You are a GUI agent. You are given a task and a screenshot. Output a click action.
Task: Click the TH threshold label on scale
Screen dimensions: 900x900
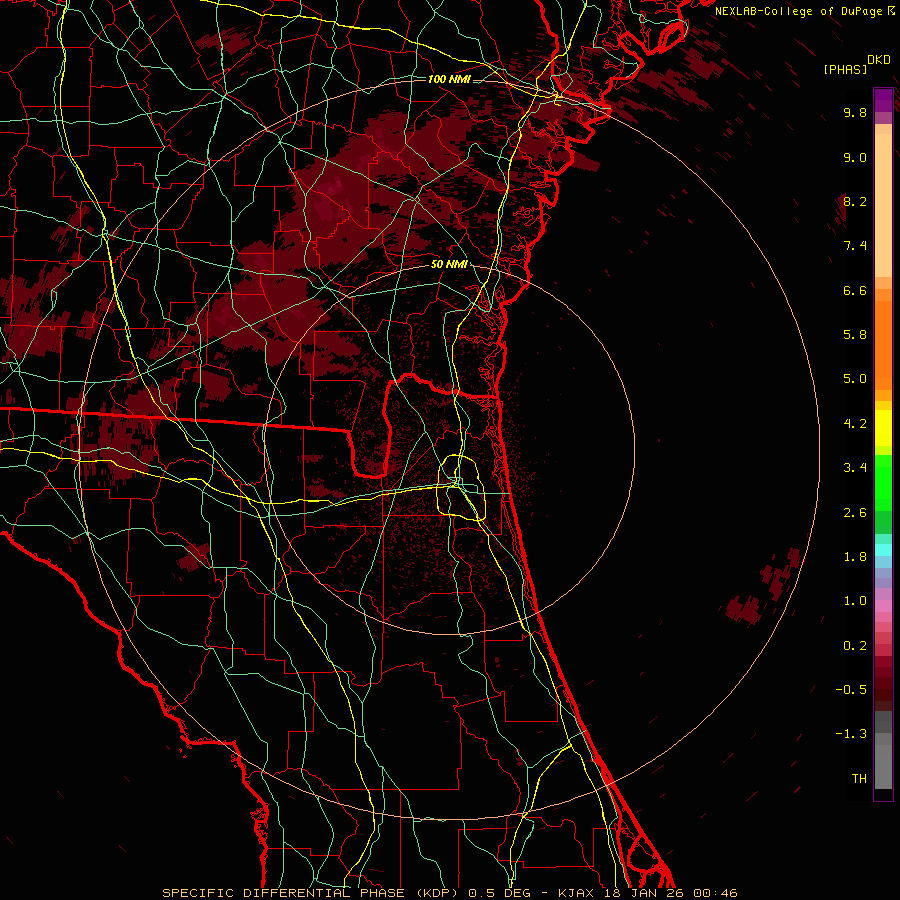point(859,779)
